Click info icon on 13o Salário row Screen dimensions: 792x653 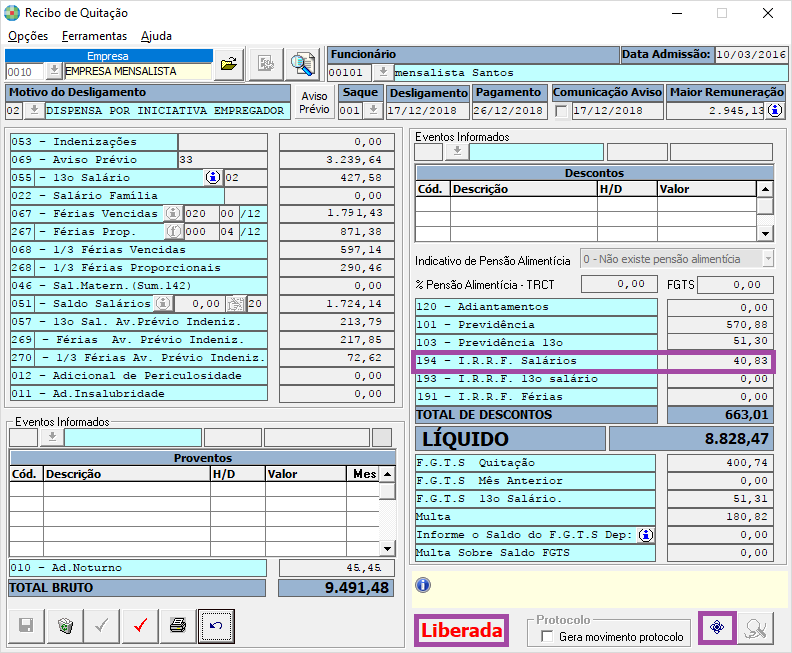pyautogui.click(x=213, y=177)
